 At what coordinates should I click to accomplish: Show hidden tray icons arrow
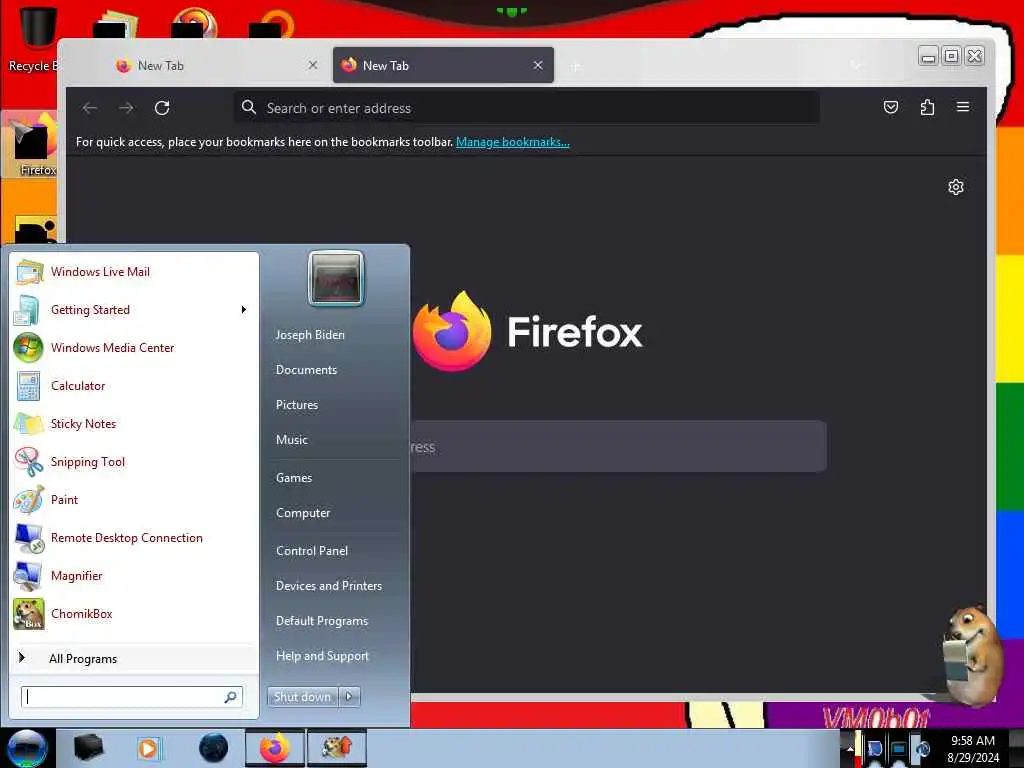850,749
